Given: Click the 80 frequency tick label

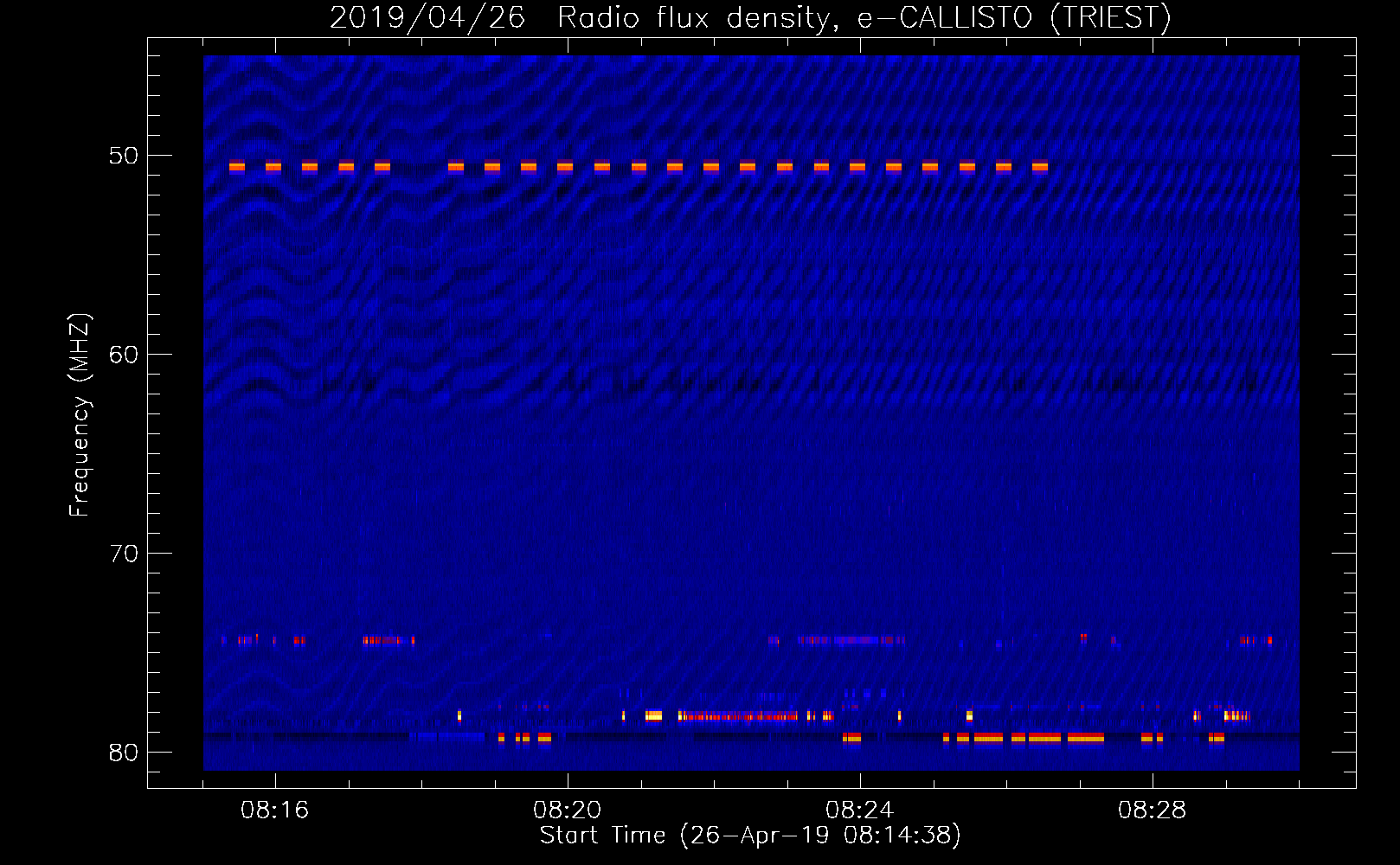Looking at the screenshot, I should pyautogui.click(x=124, y=753).
